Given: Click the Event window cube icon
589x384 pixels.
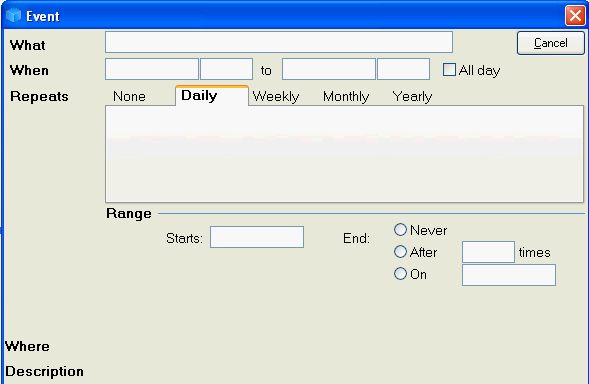Looking at the screenshot, I should click(14, 16).
